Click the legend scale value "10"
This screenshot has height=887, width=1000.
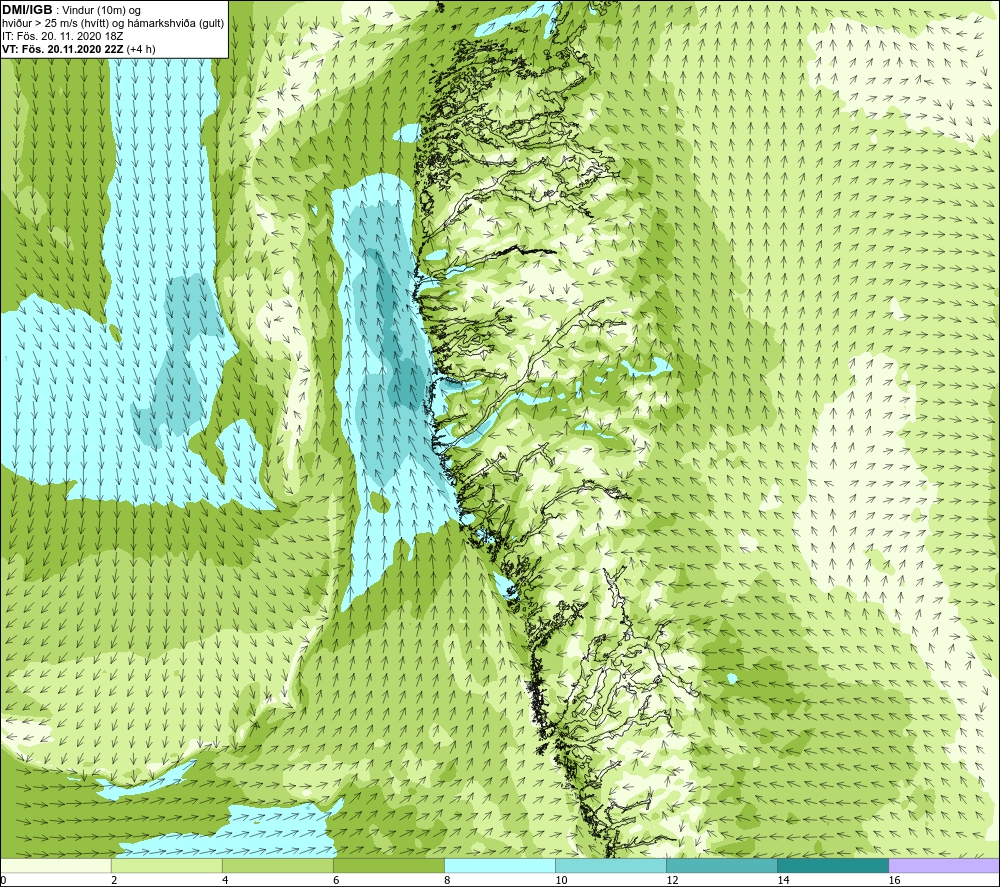(561, 880)
